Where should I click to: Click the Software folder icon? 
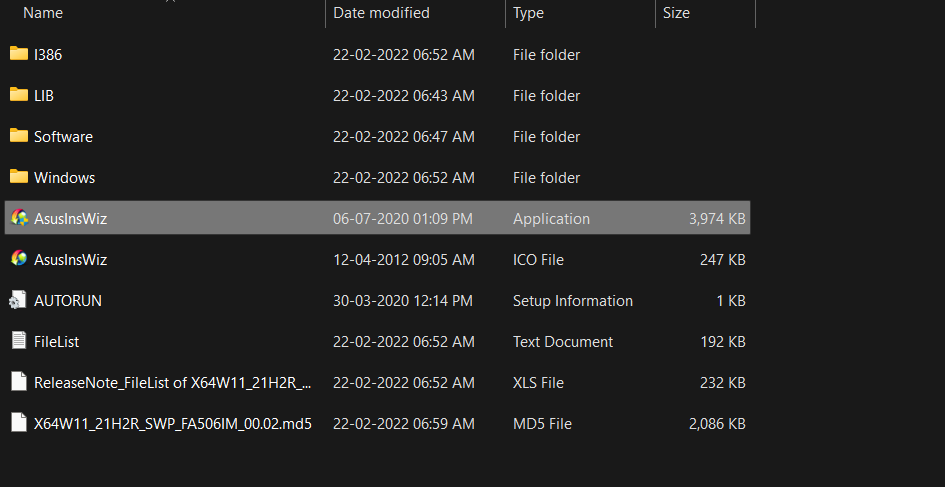[x=19, y=136]
